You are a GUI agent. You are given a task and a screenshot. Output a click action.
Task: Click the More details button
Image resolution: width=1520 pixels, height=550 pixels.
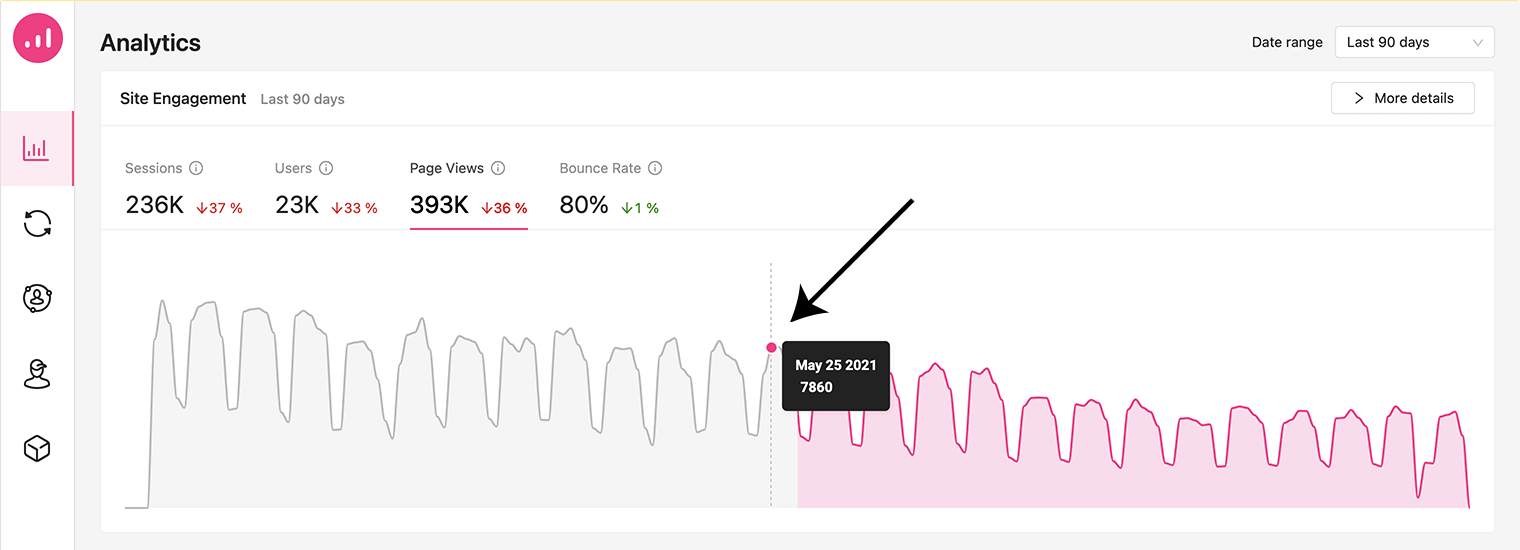(x=1402, y=98)
